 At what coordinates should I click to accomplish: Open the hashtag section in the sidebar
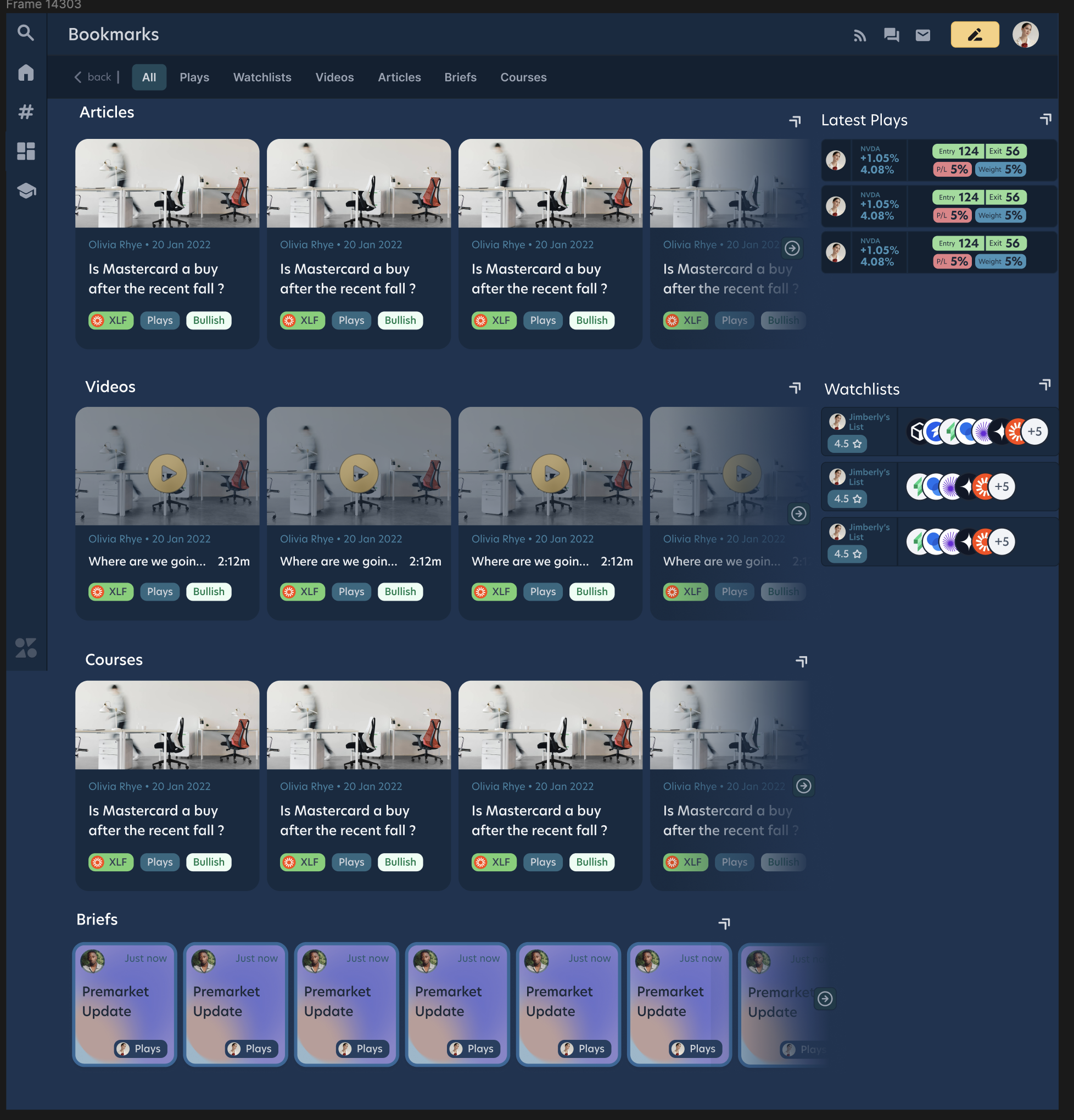coord(26,113)
